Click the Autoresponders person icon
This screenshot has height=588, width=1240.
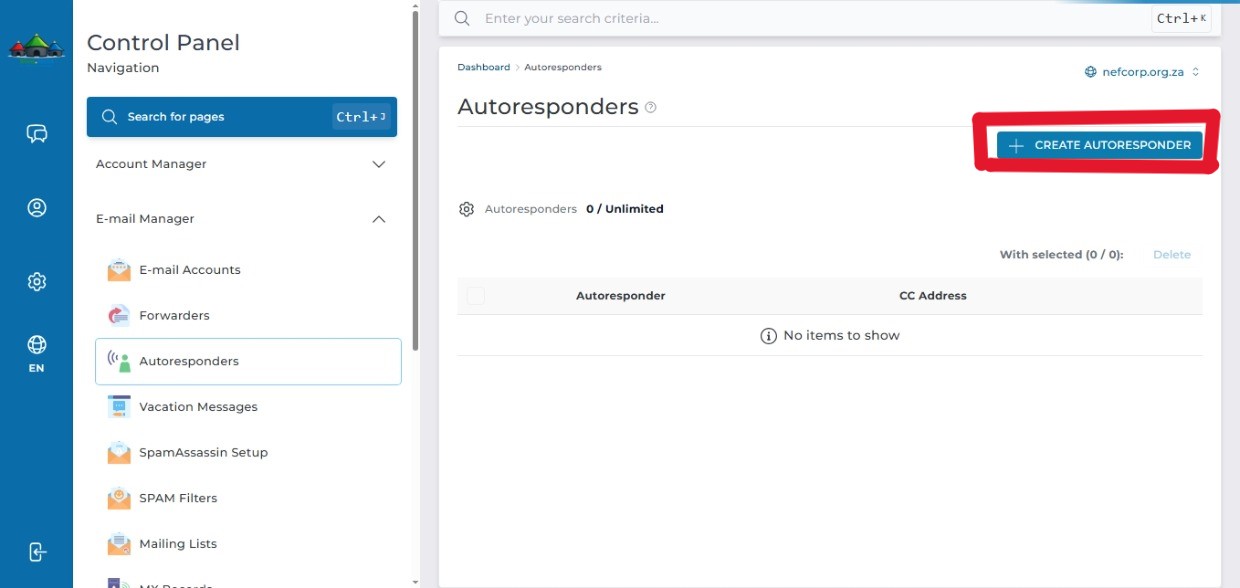click(x=119, y=361)
